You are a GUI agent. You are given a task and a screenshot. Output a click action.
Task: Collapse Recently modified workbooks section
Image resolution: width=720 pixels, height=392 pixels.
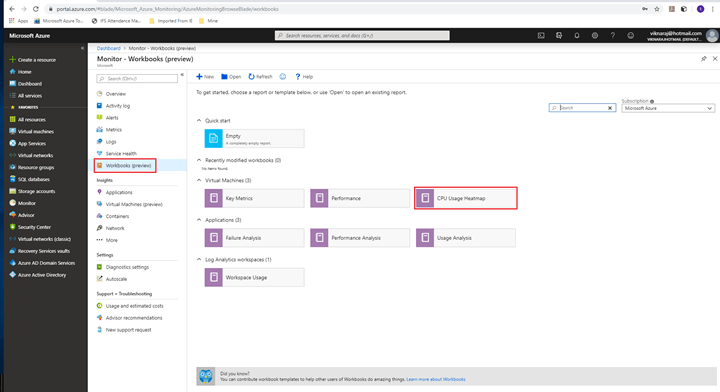[x=199, y=160]
